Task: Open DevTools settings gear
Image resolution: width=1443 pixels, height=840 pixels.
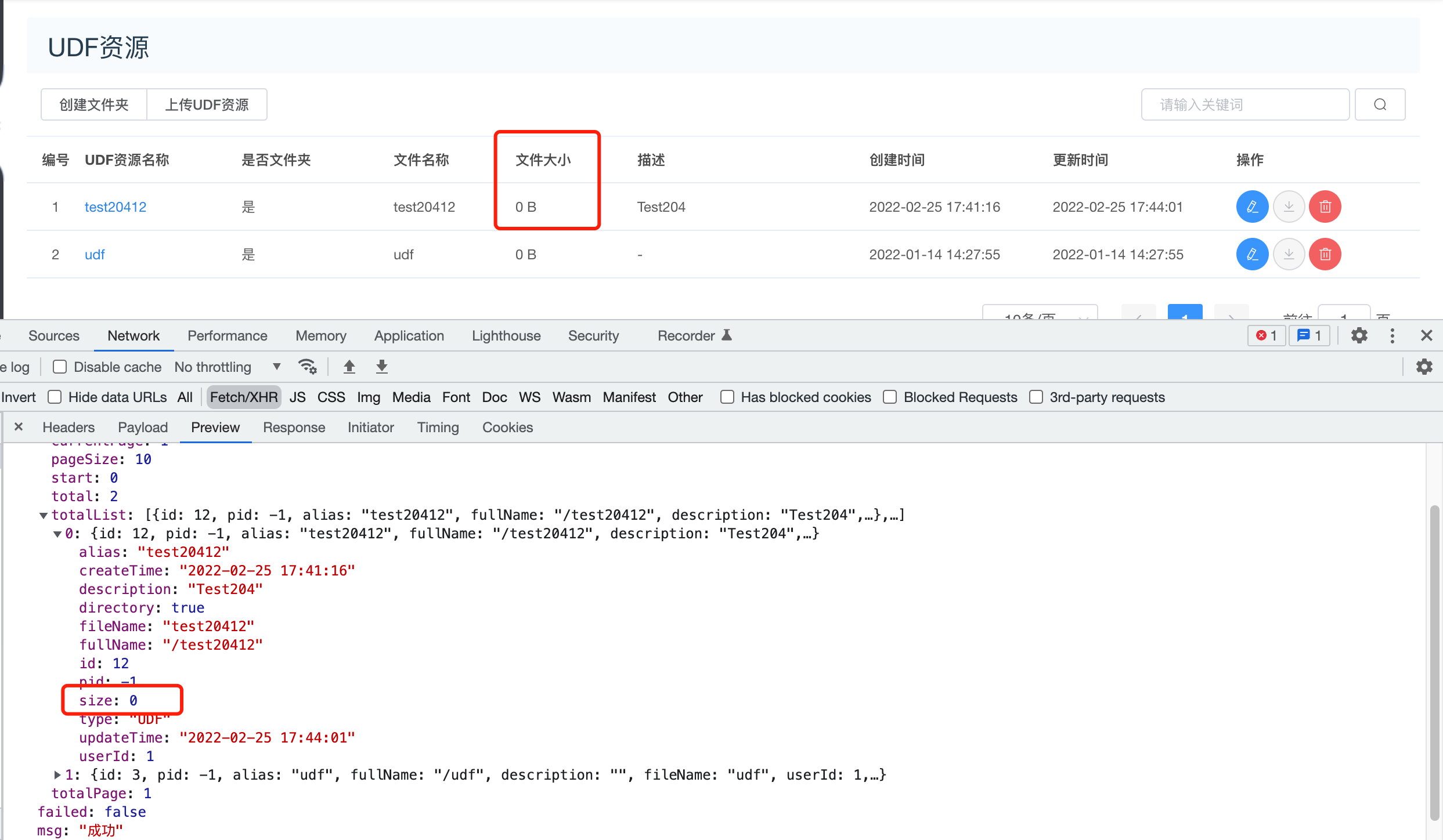Action: click(1359, 335)
